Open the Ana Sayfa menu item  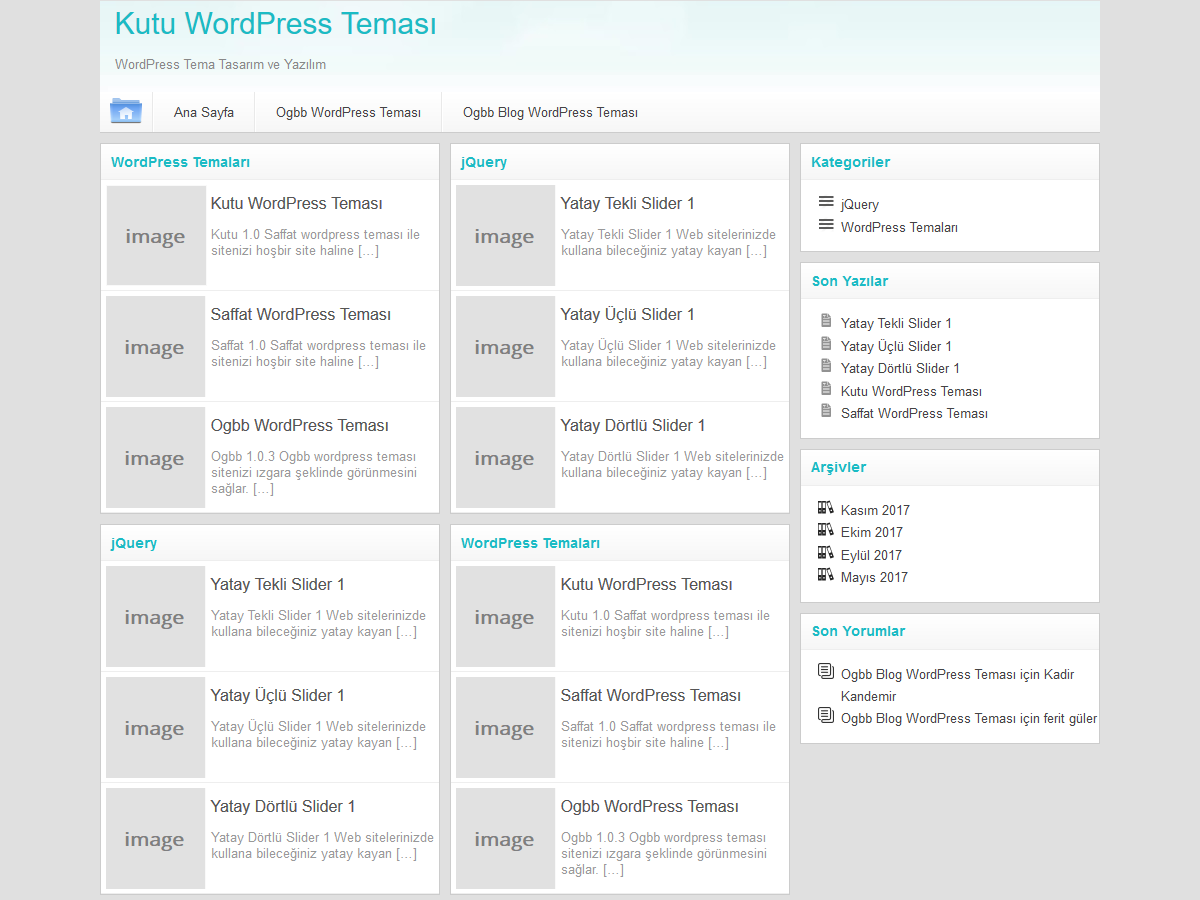point(204,112)
